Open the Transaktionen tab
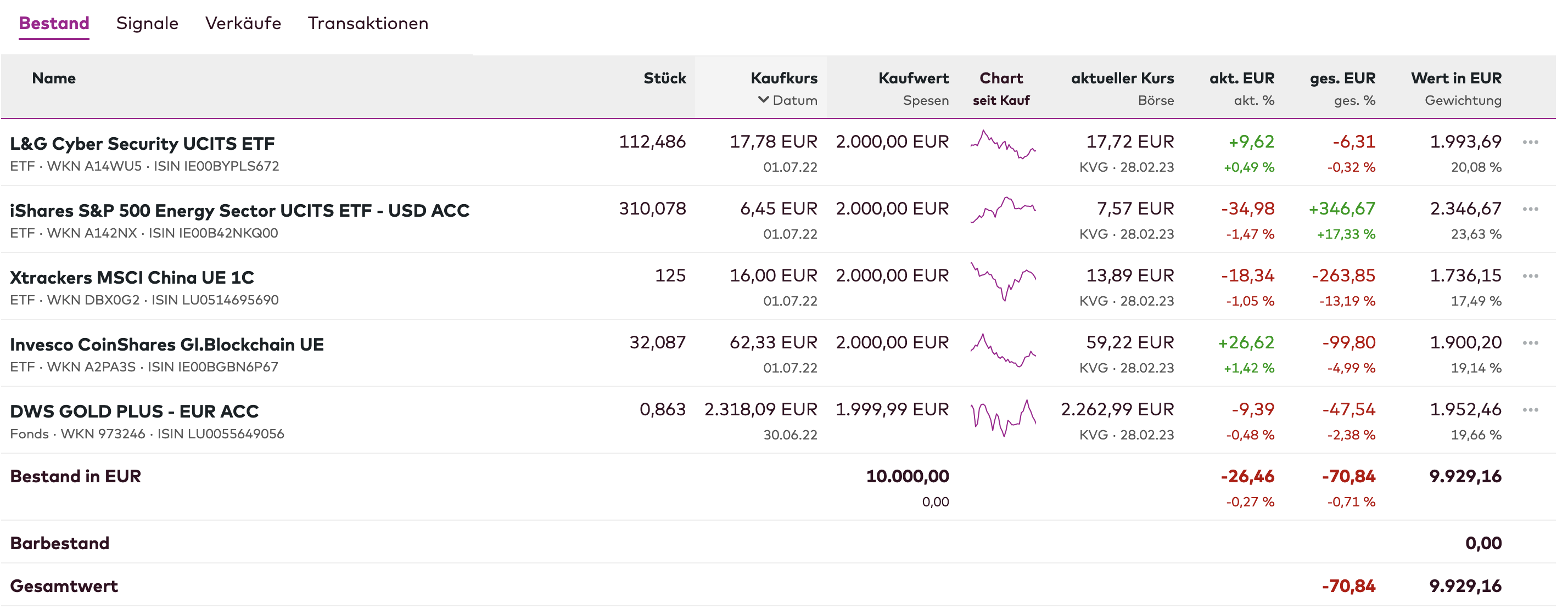1568x609 pixels. tap(368, 23)
